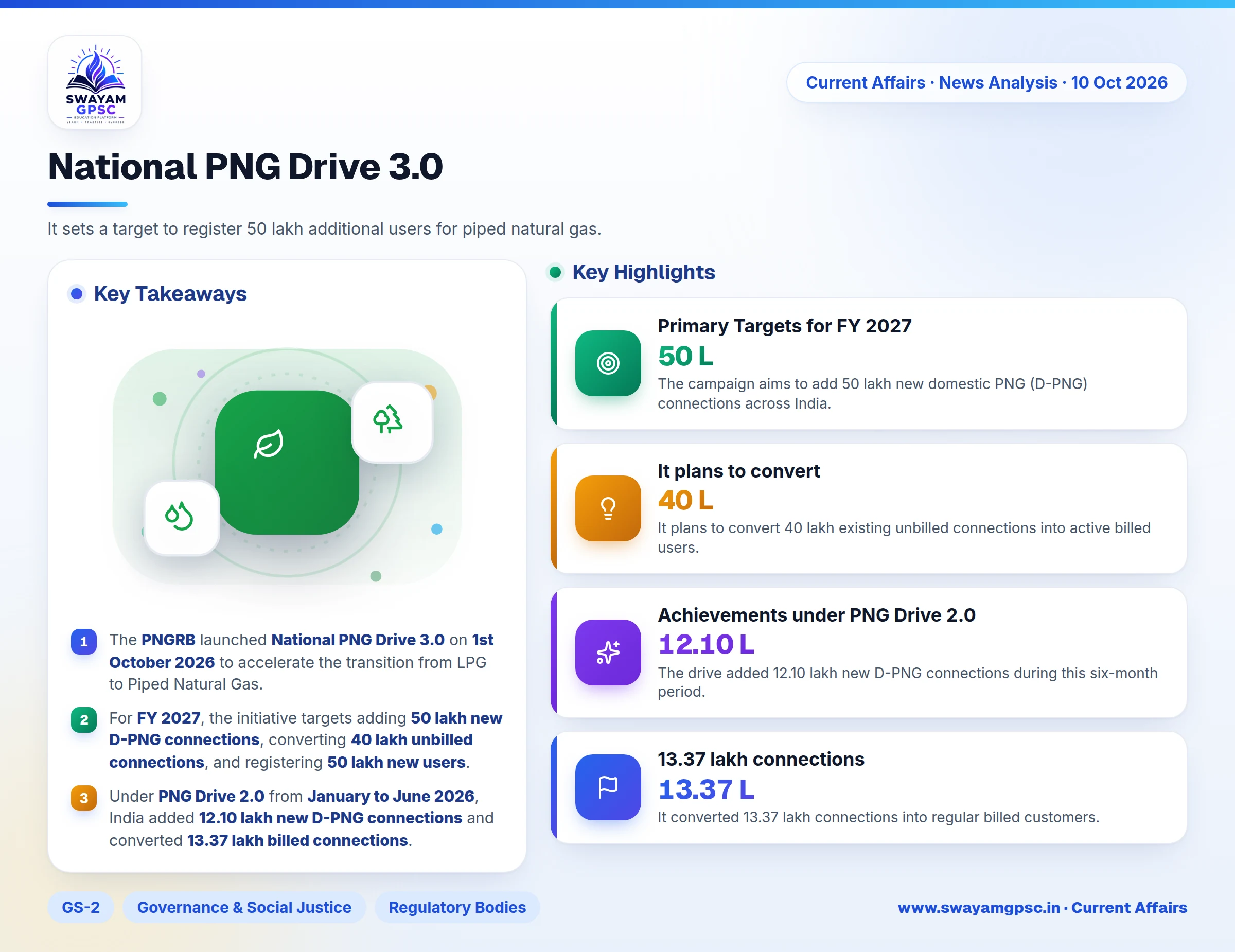Select the Regulatory Bodies tag

click(457, 907)
